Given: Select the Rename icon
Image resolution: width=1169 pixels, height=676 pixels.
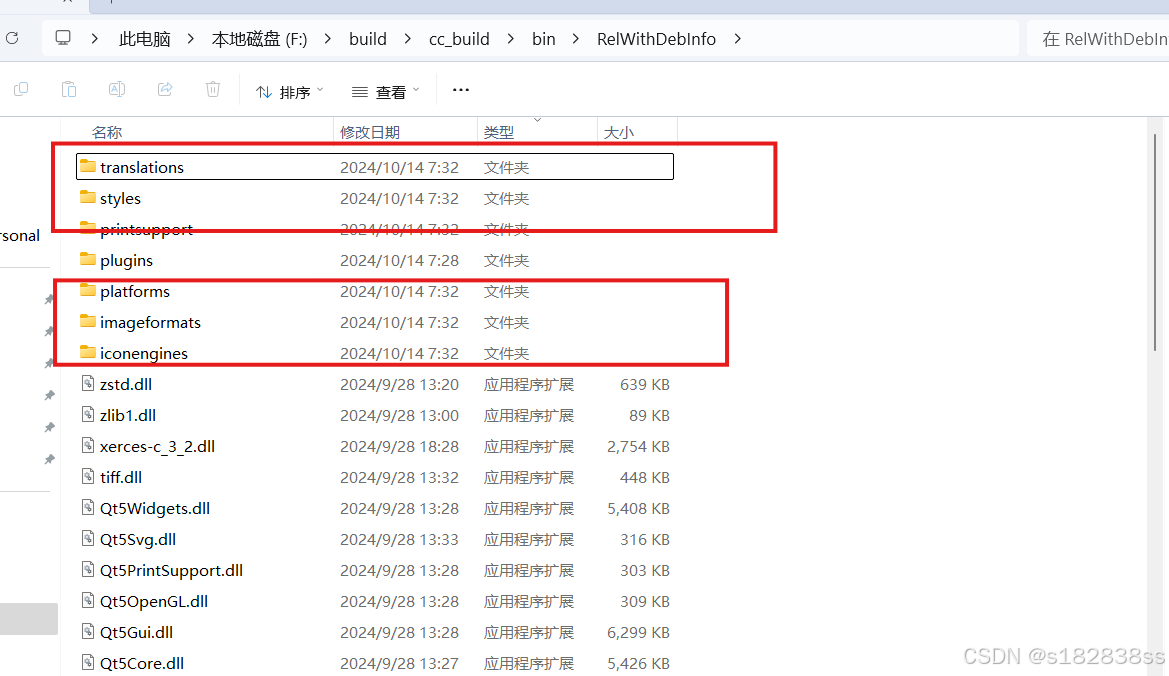Looking at the screenshot, I should 116,89.
